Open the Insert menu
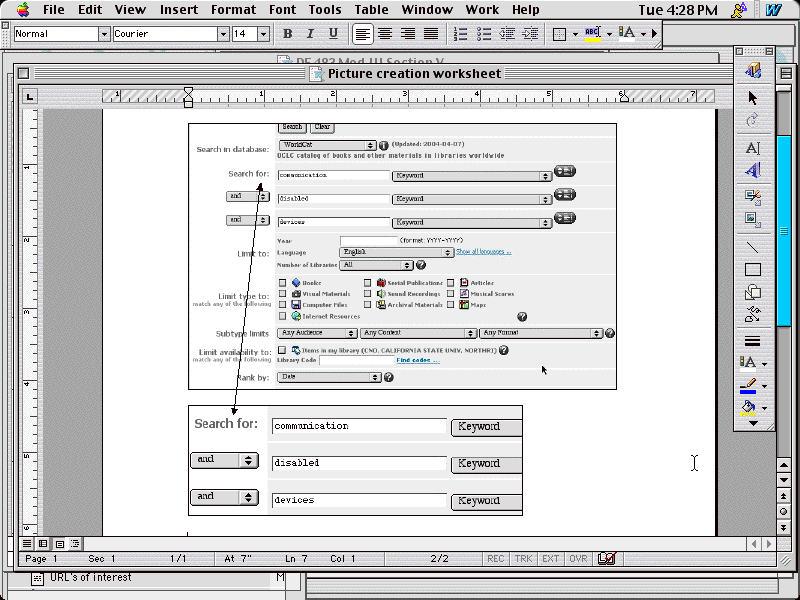The width and height of the screenshot is (800, 600). 179,10
